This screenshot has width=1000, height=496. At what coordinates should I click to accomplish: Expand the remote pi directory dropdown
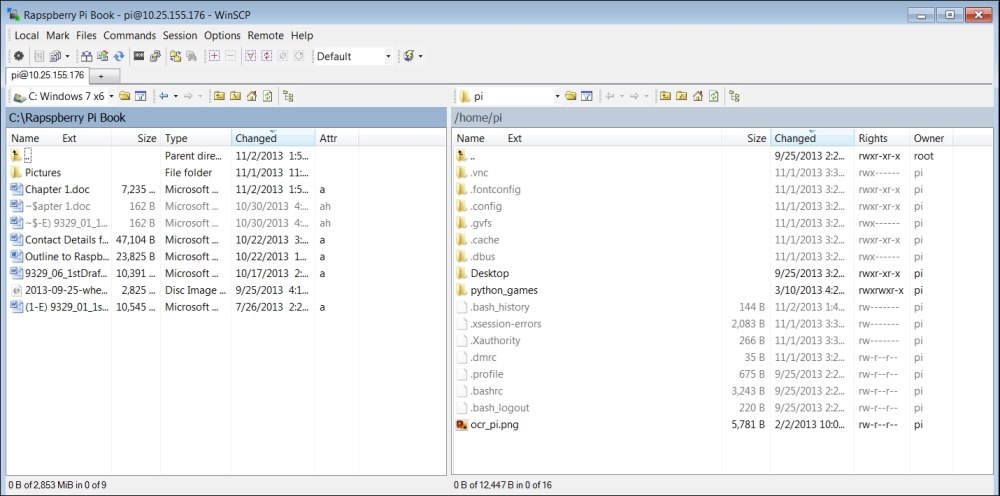pos(557,96)
